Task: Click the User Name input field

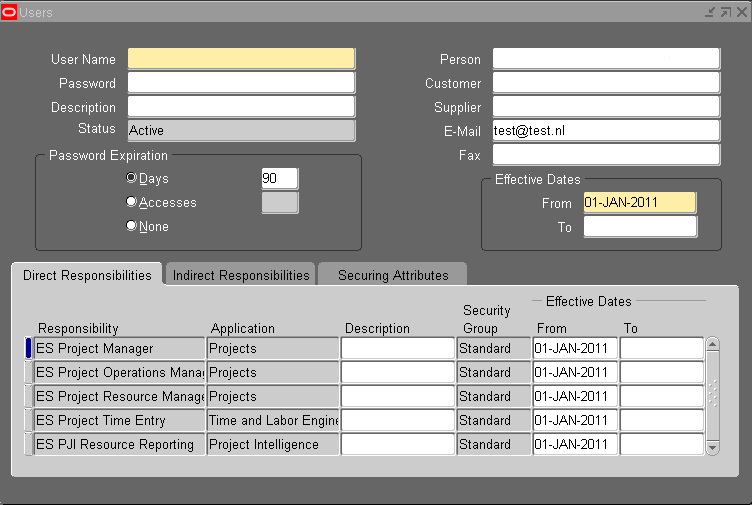Action: [241, 59]
